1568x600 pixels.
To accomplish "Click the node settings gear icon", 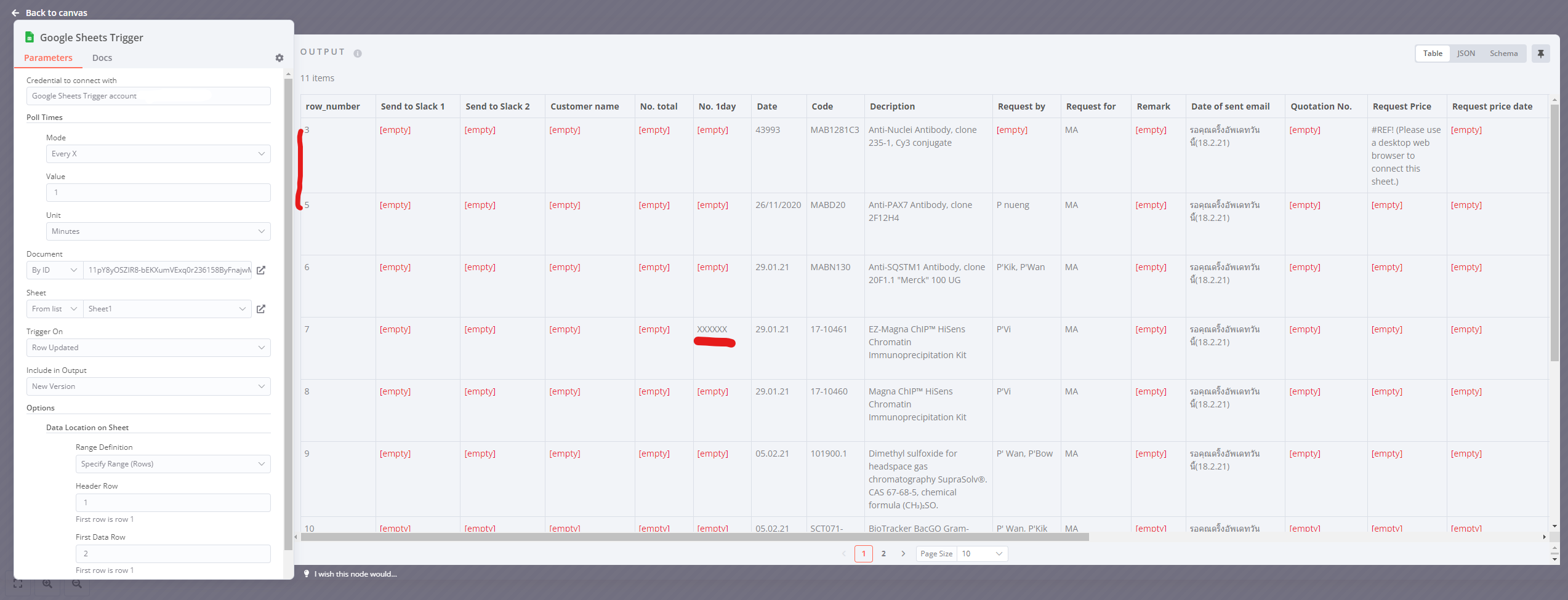I will pos(279,58).
